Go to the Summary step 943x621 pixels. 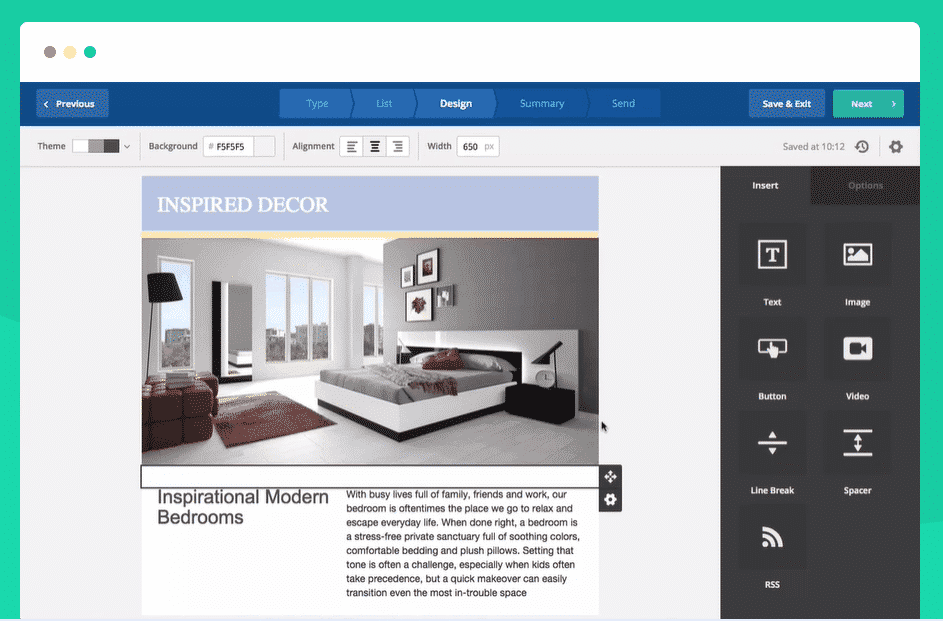coord(542,103)
